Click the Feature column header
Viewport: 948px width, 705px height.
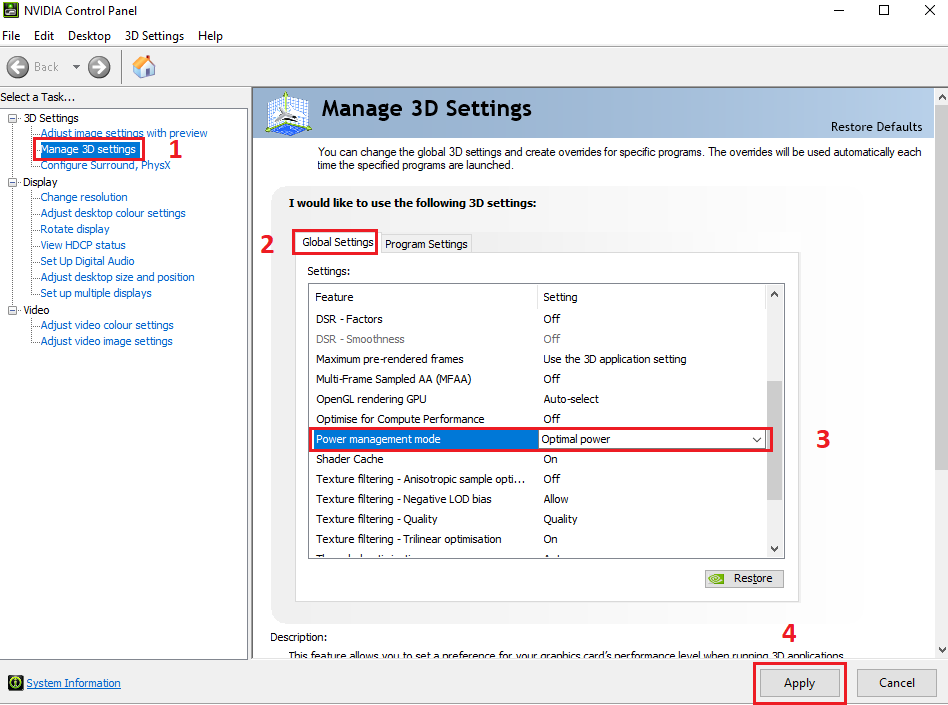tap(423, 297)
